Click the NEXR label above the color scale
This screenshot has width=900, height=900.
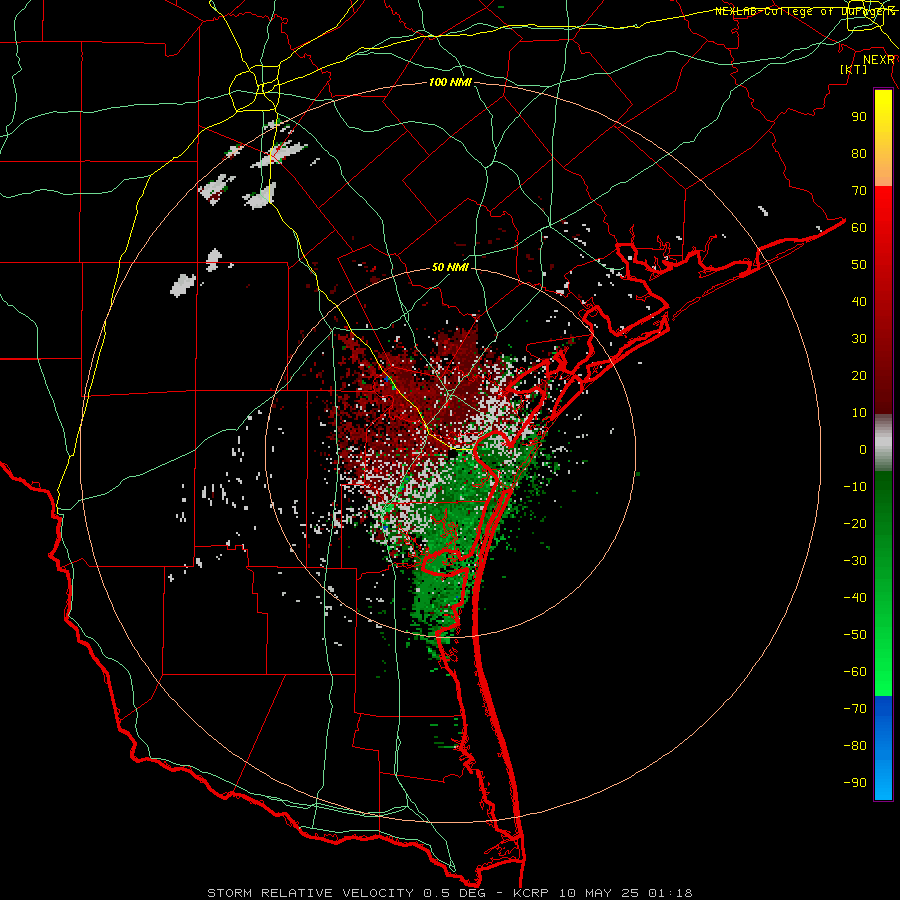[879, 60]
